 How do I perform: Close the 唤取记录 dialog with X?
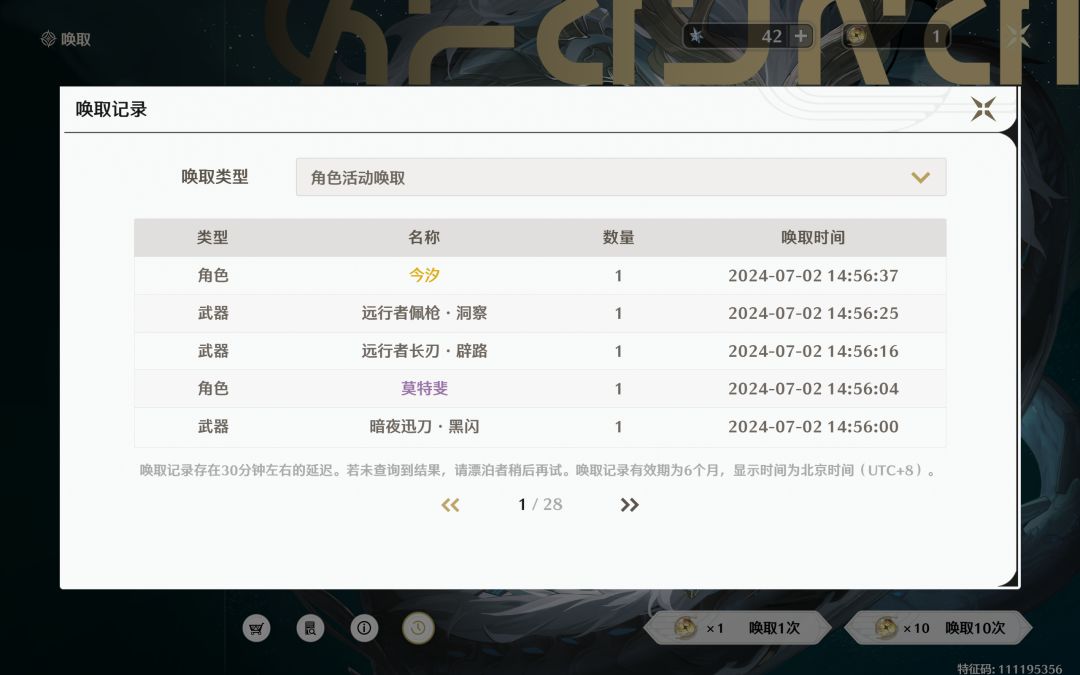click(x=983, y=109)
